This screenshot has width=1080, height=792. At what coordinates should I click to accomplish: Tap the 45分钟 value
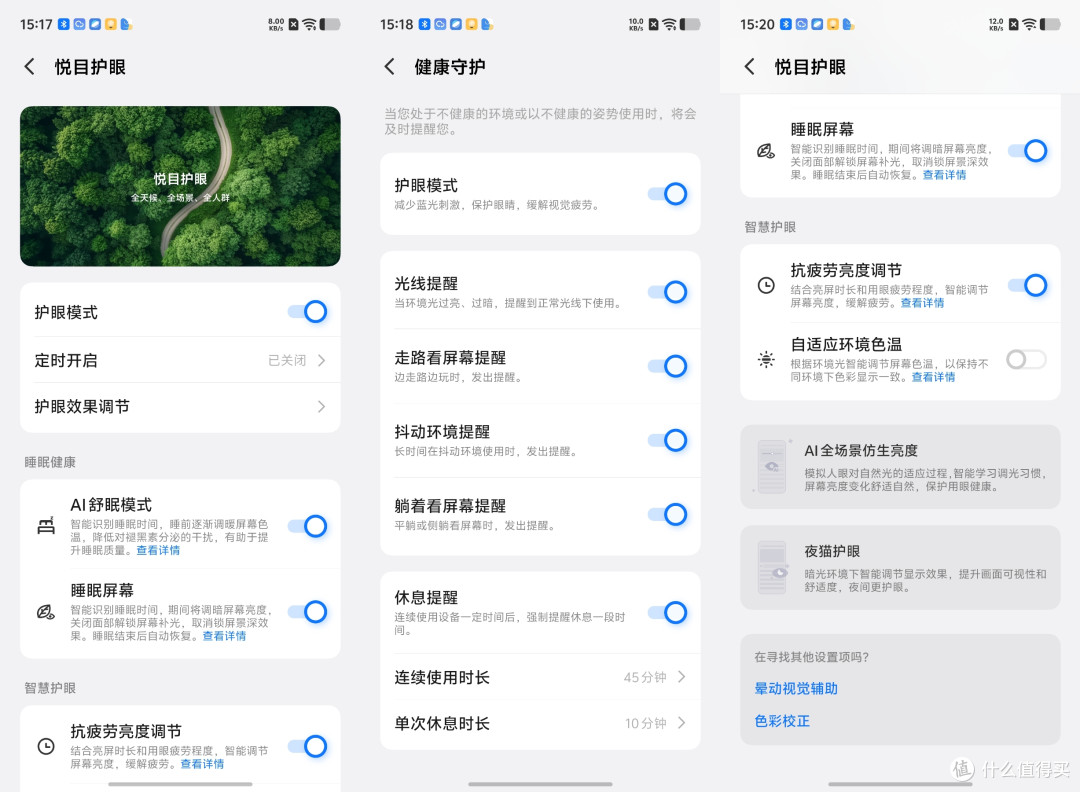645,677
